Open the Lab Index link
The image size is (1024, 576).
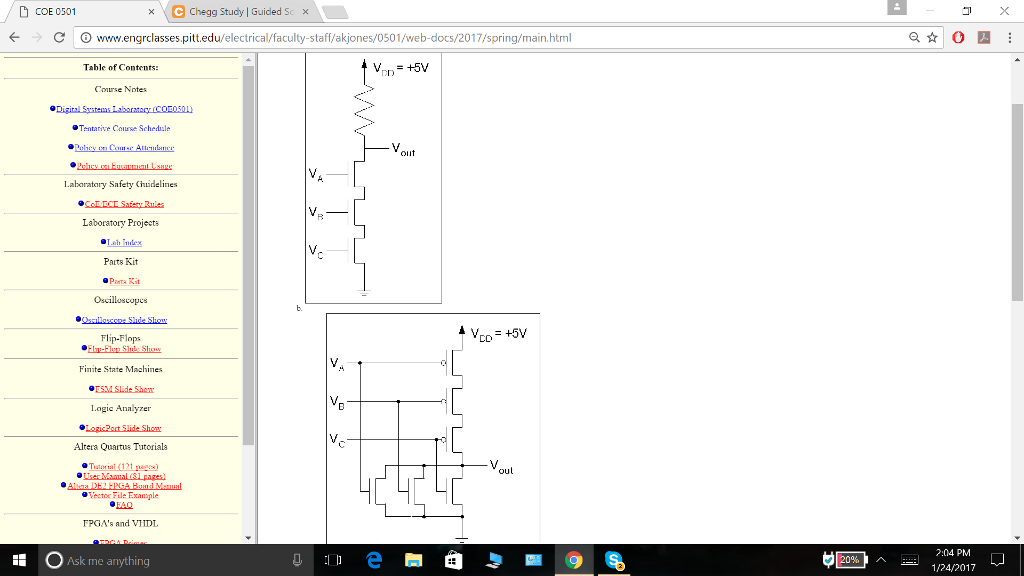pyautogui.click(x=124, y=242)
